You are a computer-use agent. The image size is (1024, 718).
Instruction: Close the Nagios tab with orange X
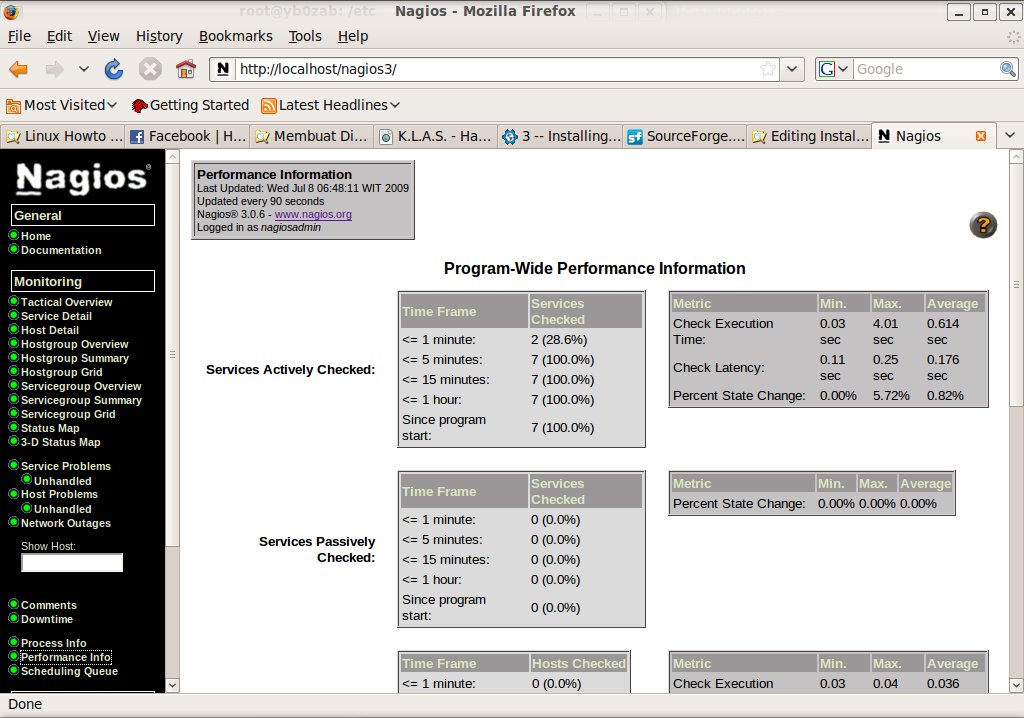980,136
